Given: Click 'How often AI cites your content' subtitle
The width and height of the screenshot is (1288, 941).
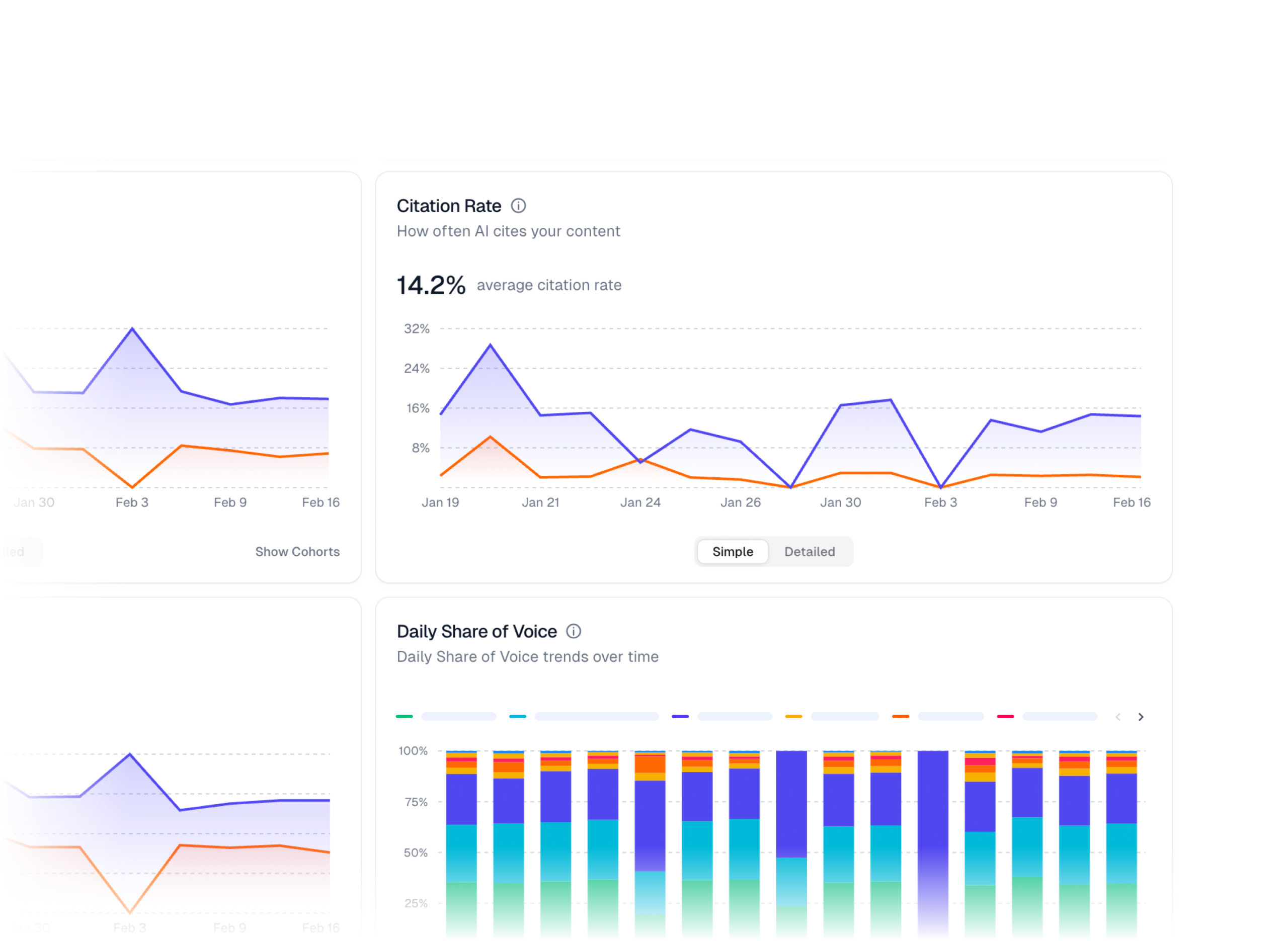Looking at the screenshot, I should point(509,232).
